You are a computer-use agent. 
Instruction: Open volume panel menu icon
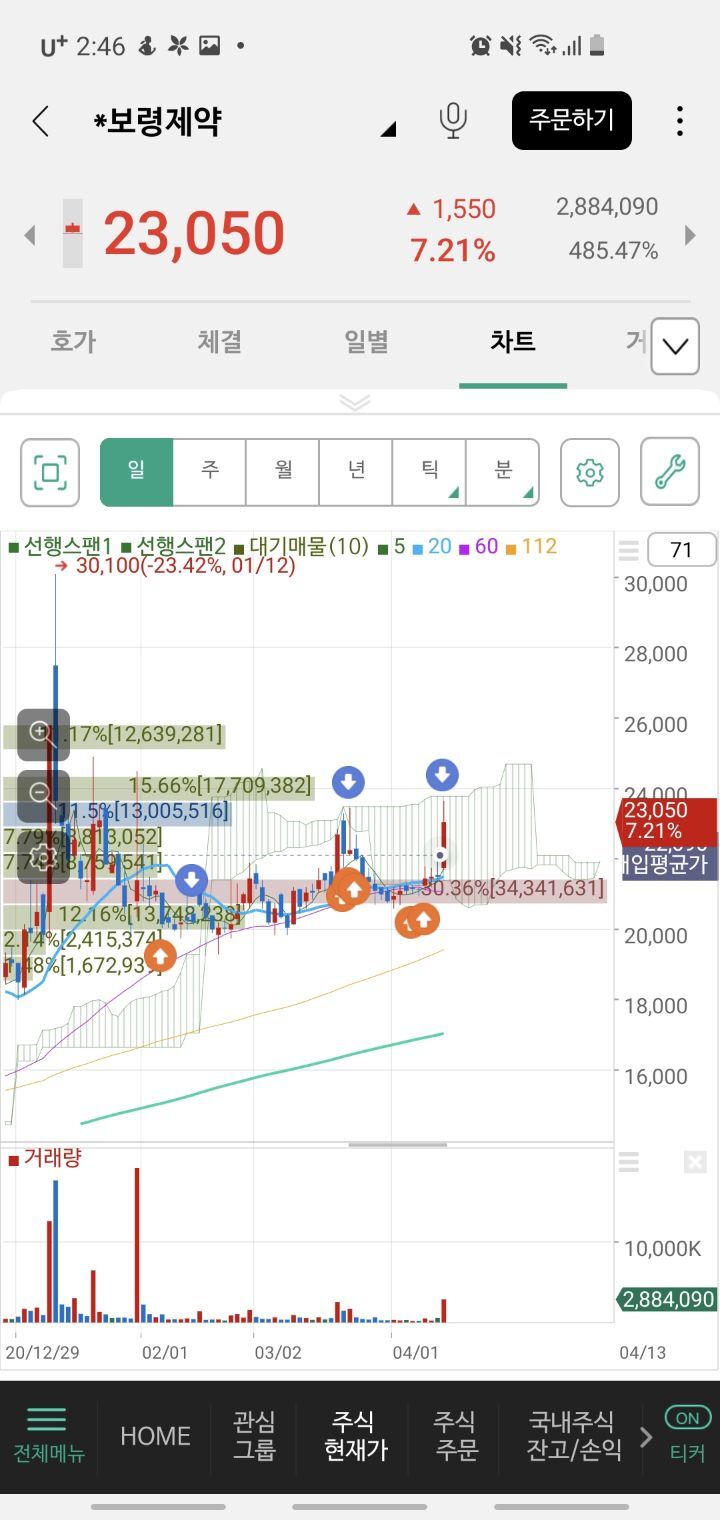tap(628, 1162)
